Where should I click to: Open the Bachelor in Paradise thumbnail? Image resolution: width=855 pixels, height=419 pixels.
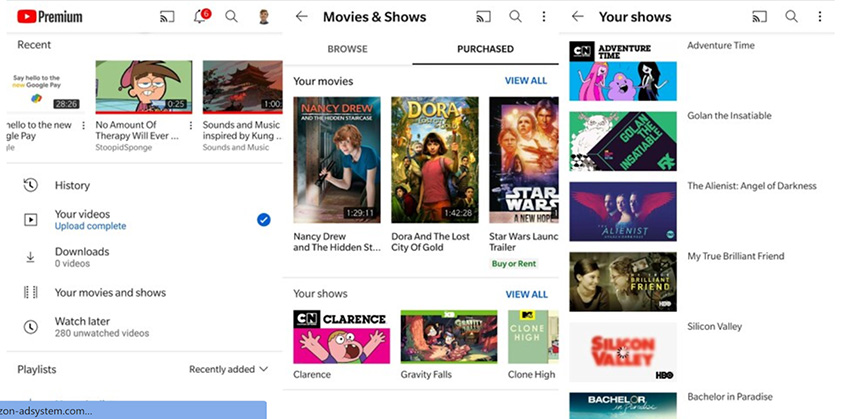pyautogui.click(x=623, y=405)
